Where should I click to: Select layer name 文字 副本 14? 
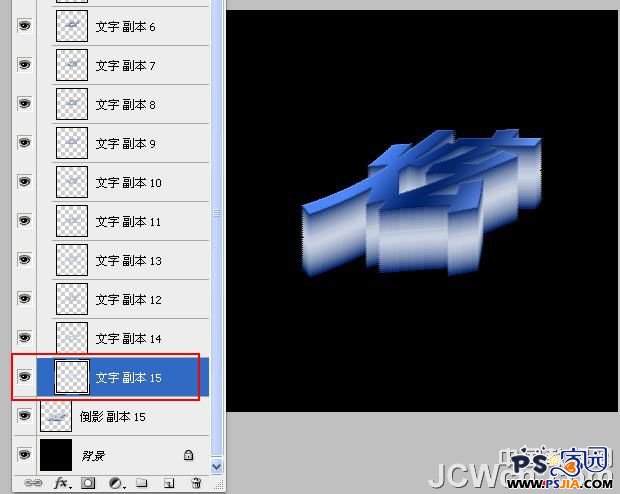[129, 338]
